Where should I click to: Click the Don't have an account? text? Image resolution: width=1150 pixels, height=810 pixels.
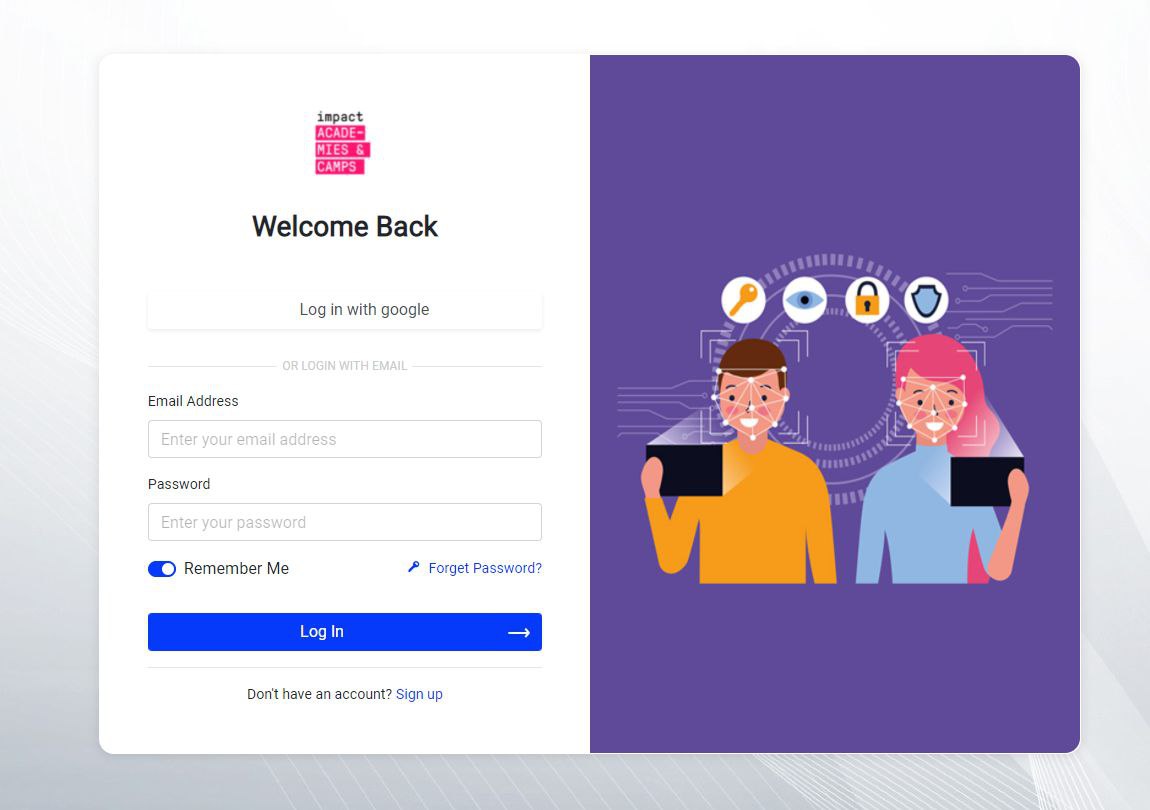pyautogui.click(x=319, y=694)
